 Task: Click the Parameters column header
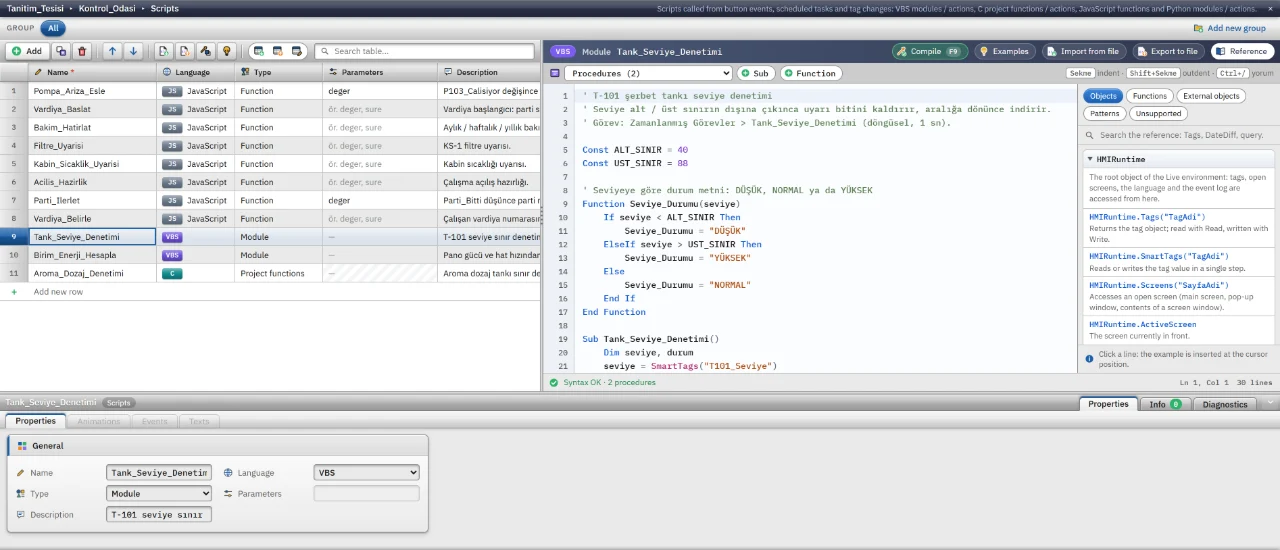click(380, 72)
